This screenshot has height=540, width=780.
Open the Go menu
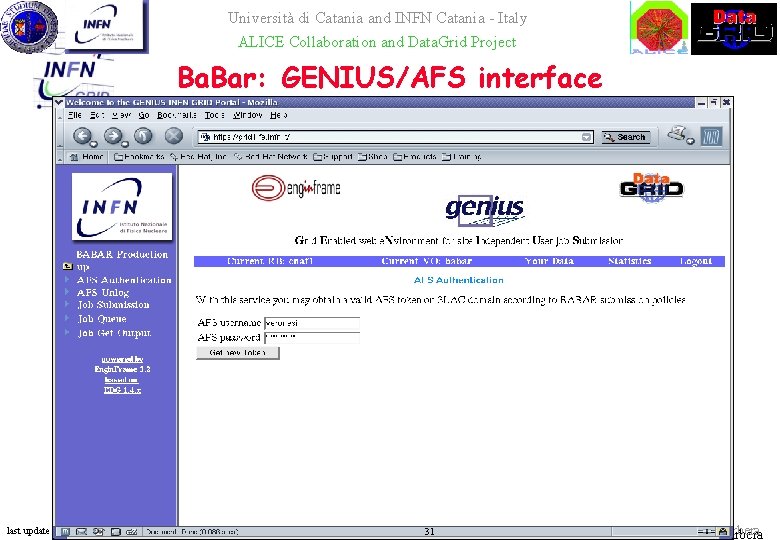(x=144, y=115)
